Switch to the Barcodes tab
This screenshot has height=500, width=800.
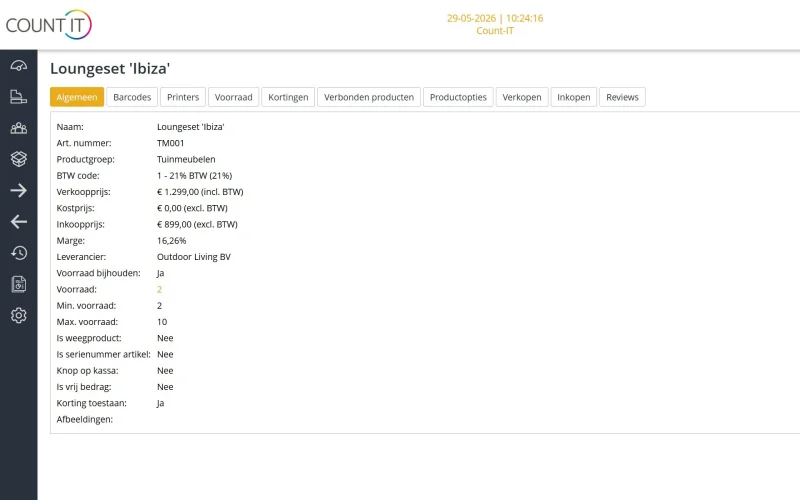132,97
